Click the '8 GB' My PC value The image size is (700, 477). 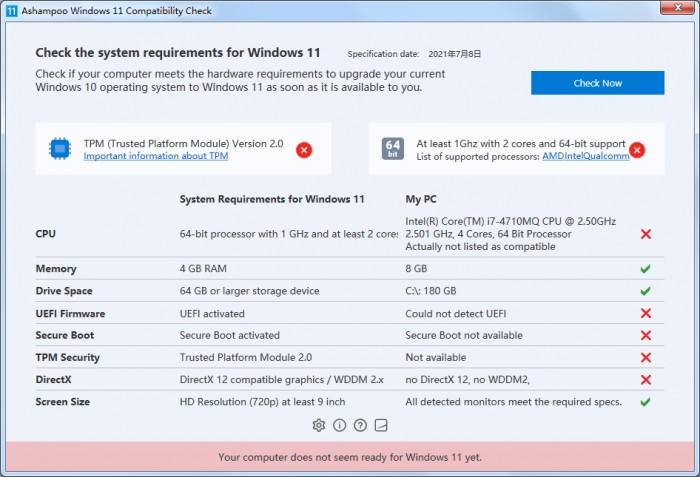tap(416, 269)
